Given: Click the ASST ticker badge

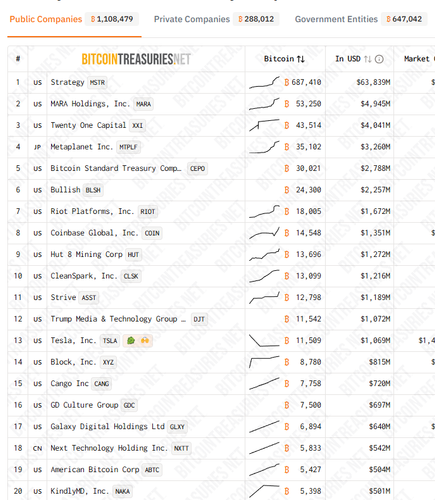Looking at the screenshot, I should click(x=89, y=297).
